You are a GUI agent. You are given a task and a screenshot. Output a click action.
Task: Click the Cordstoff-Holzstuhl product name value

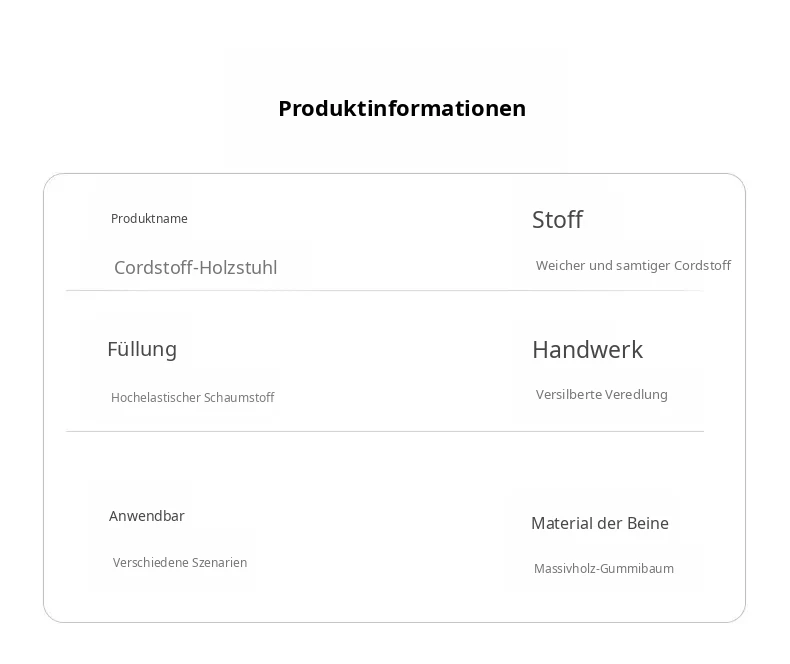pos(195,268)
